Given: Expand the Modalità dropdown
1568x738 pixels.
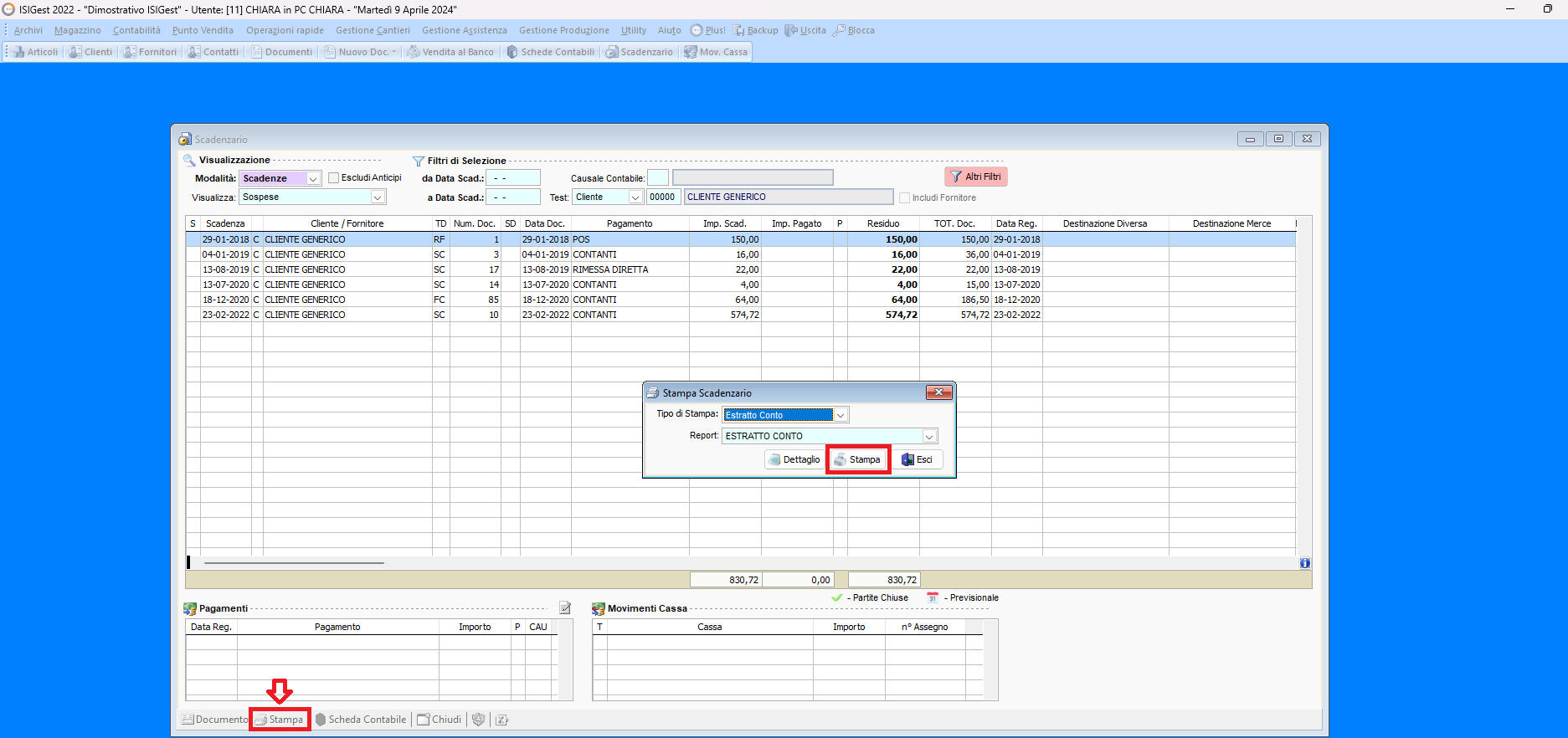Looking at the screenshot, I should click(x=313, y=178).
